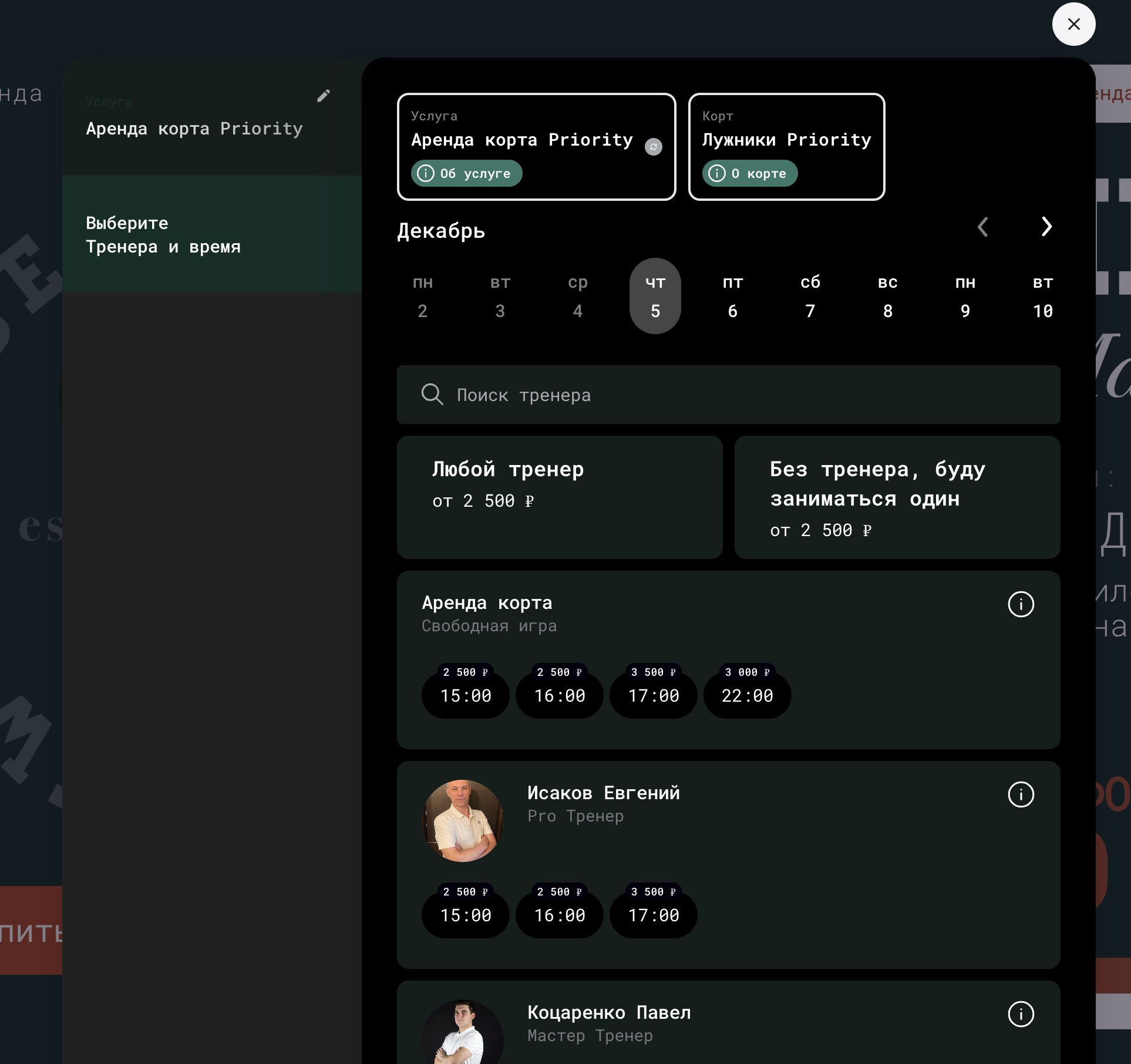Click the pencil edit icon beside Услуга
Screen dimensions: 1131x1064
coord(324,96)
